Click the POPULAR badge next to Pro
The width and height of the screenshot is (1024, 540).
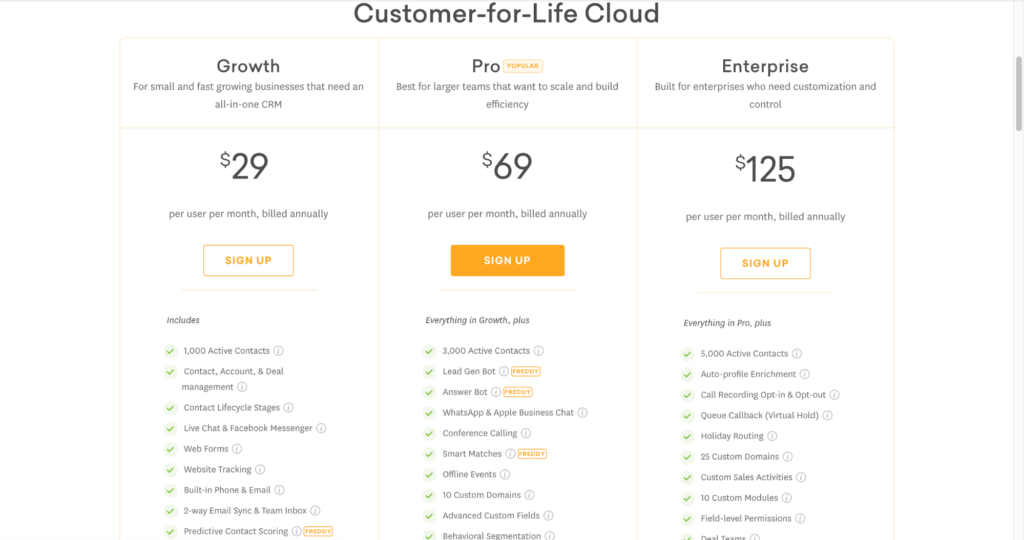pyautogui.click(x=523, y=66)
